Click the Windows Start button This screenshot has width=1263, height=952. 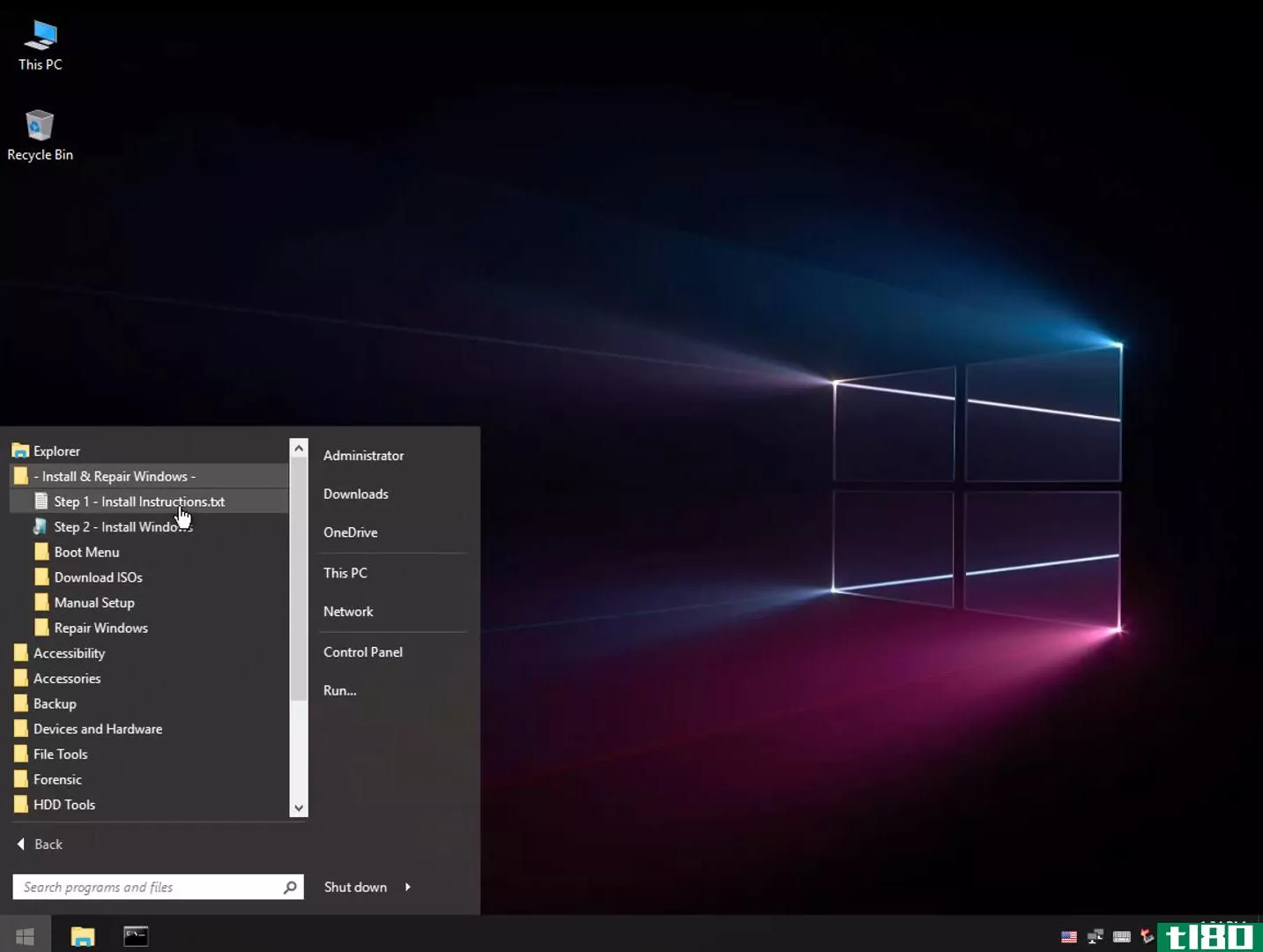coord(25,935)
